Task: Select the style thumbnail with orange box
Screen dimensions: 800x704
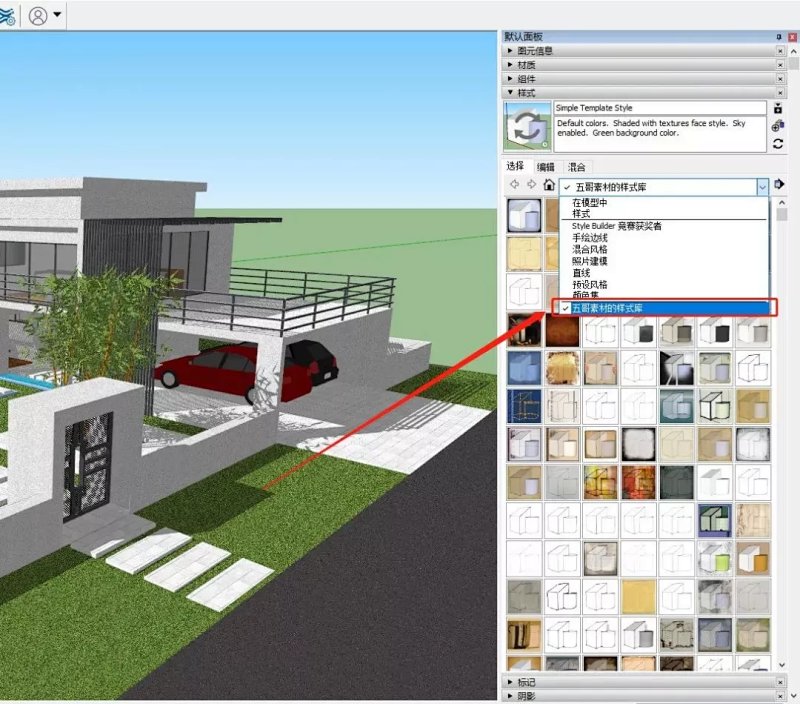Action: 753,559
